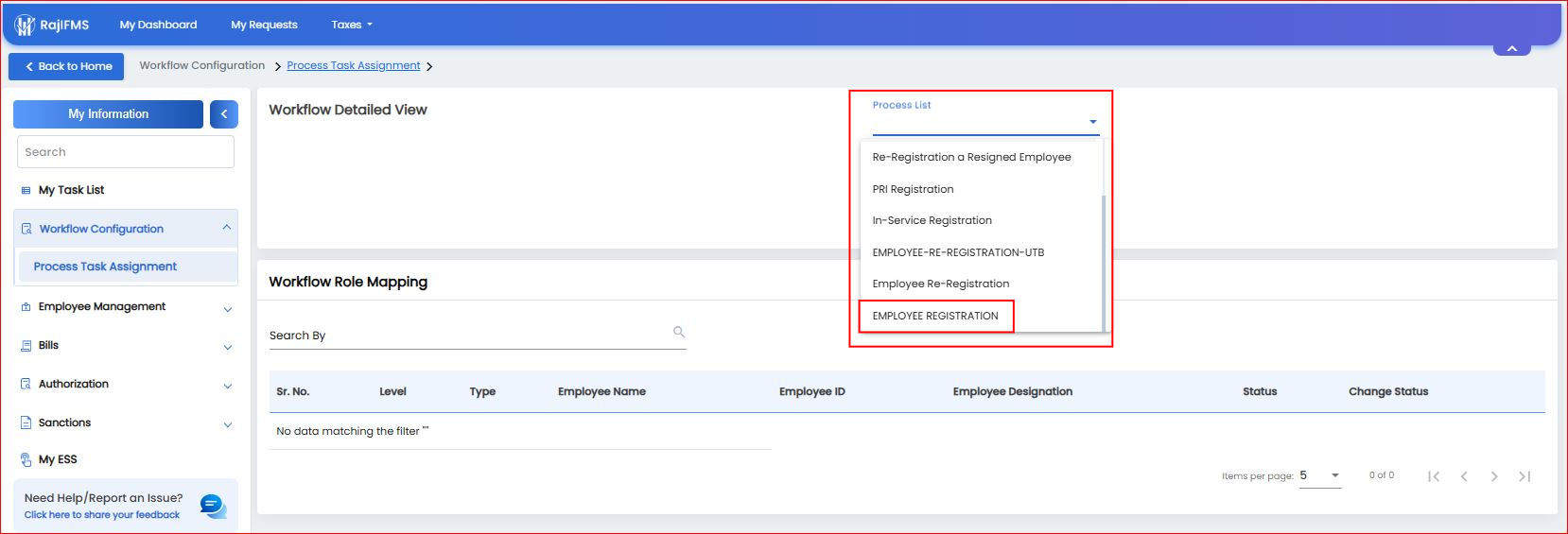Click the Search By input field
Screen dimensions: 1568x534
point(478,335)
